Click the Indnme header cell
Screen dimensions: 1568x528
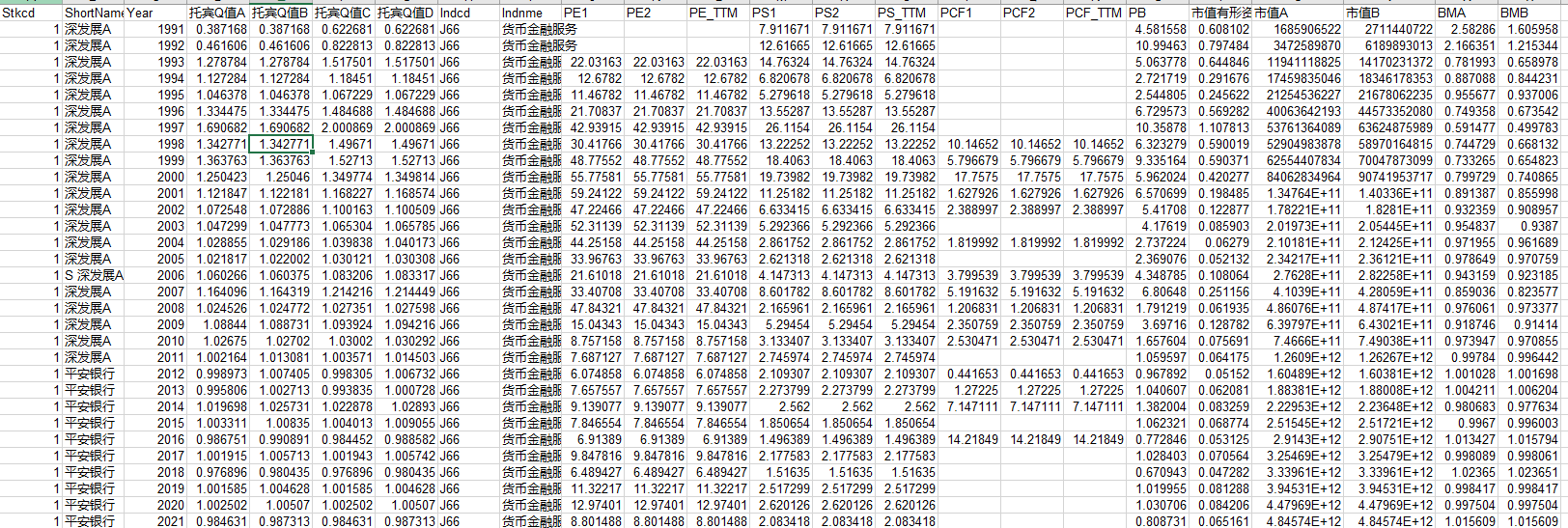tap(531, 13)
